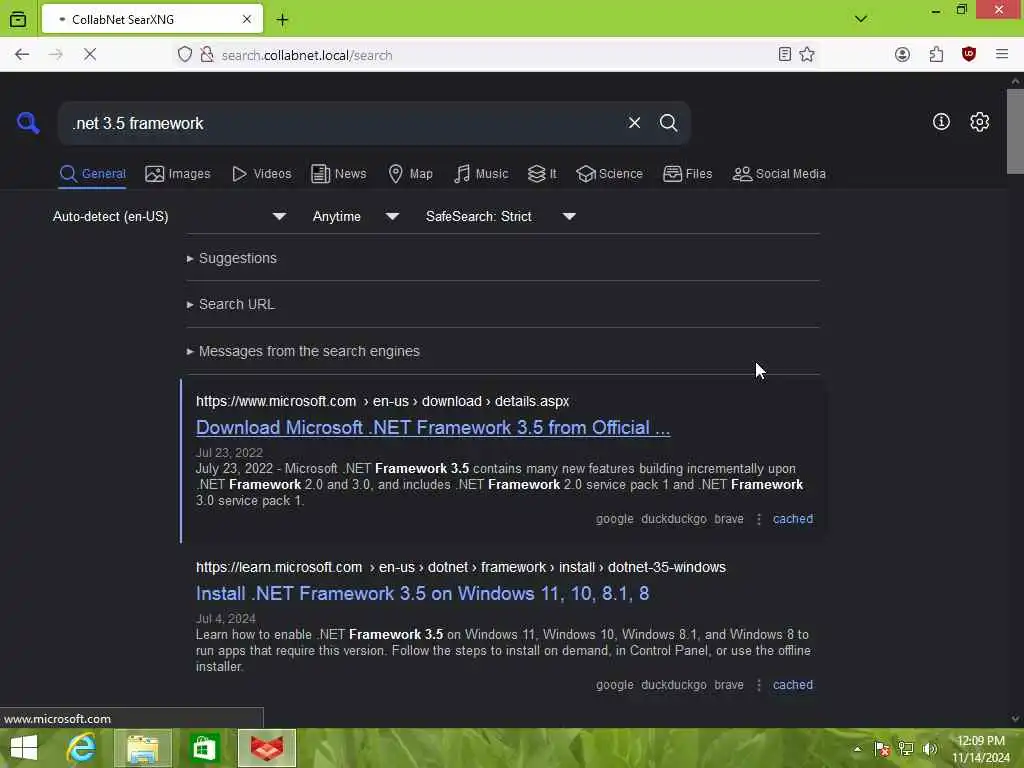Switch to the Videos category
The height and width of the screenshot is (768, 1024).
tap(261, 174)
